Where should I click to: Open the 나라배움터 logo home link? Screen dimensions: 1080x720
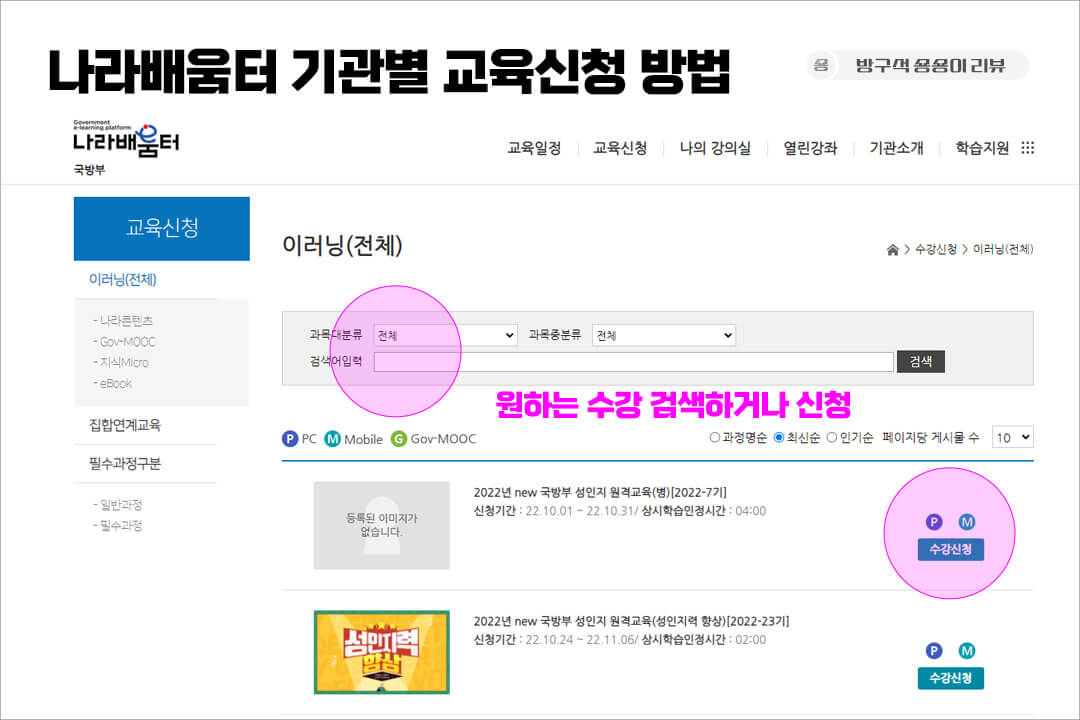pyautogui.click(x=126, y=140)
